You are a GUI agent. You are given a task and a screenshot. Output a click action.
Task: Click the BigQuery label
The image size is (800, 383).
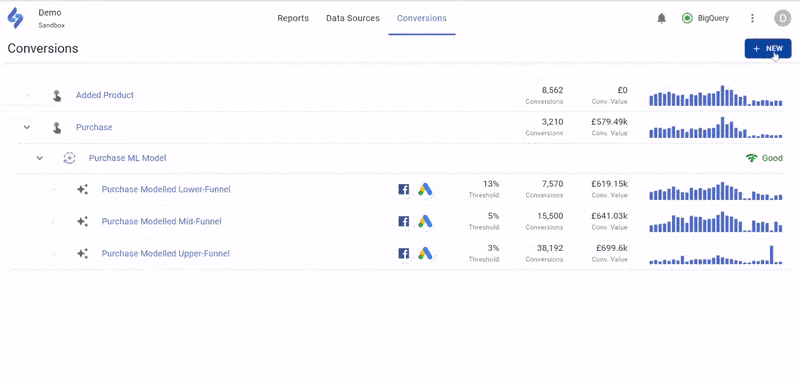713,18
